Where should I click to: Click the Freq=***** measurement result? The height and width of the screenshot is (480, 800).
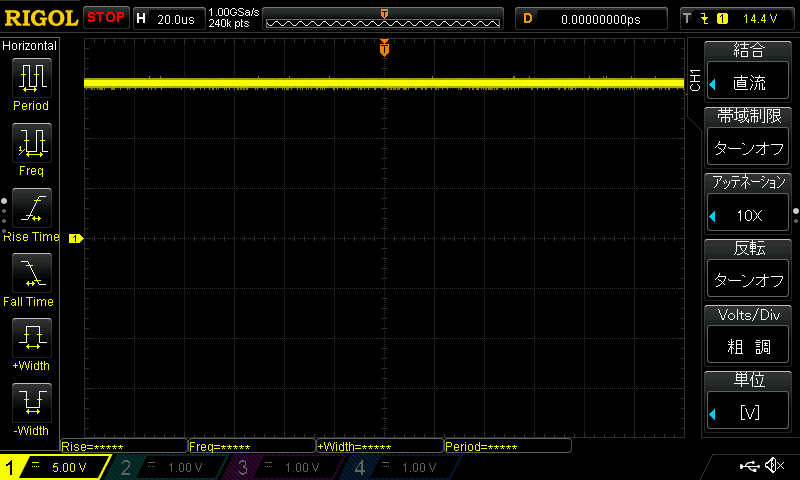coord(252,446)
